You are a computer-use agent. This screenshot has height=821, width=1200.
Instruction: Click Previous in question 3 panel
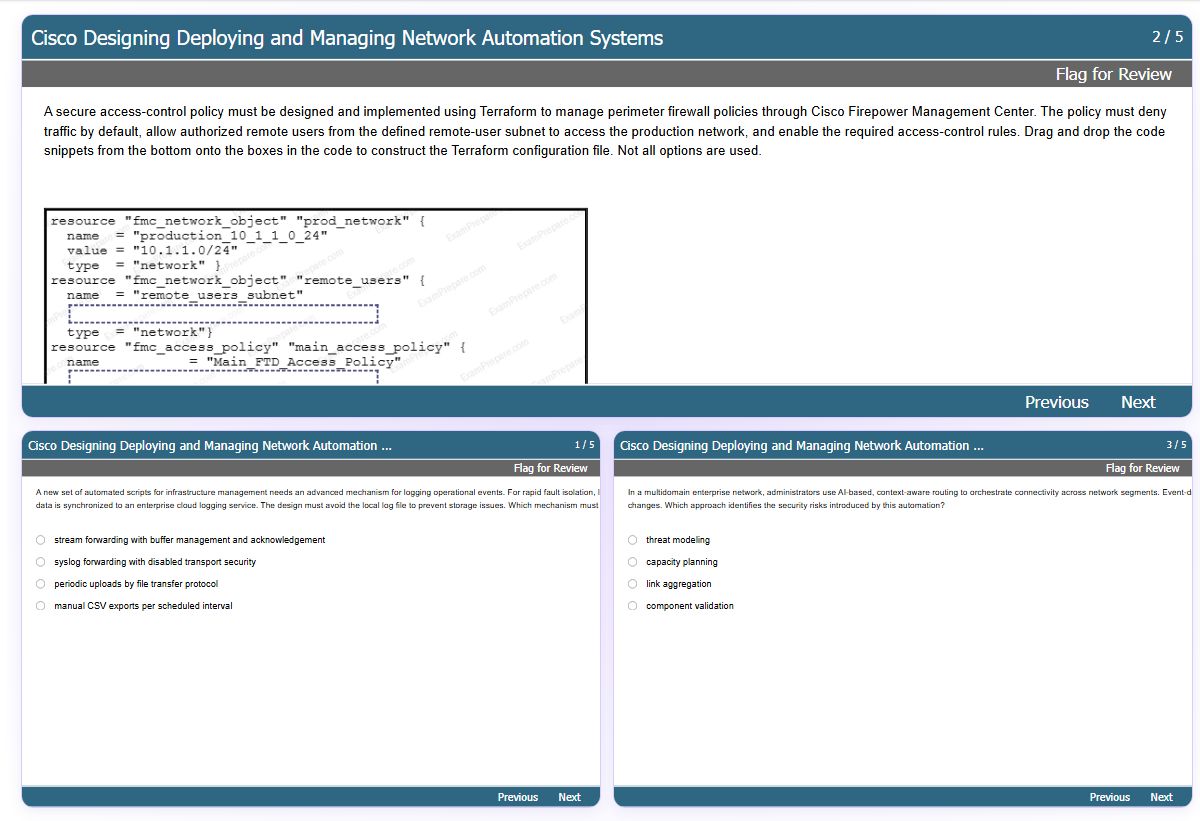1110,797
